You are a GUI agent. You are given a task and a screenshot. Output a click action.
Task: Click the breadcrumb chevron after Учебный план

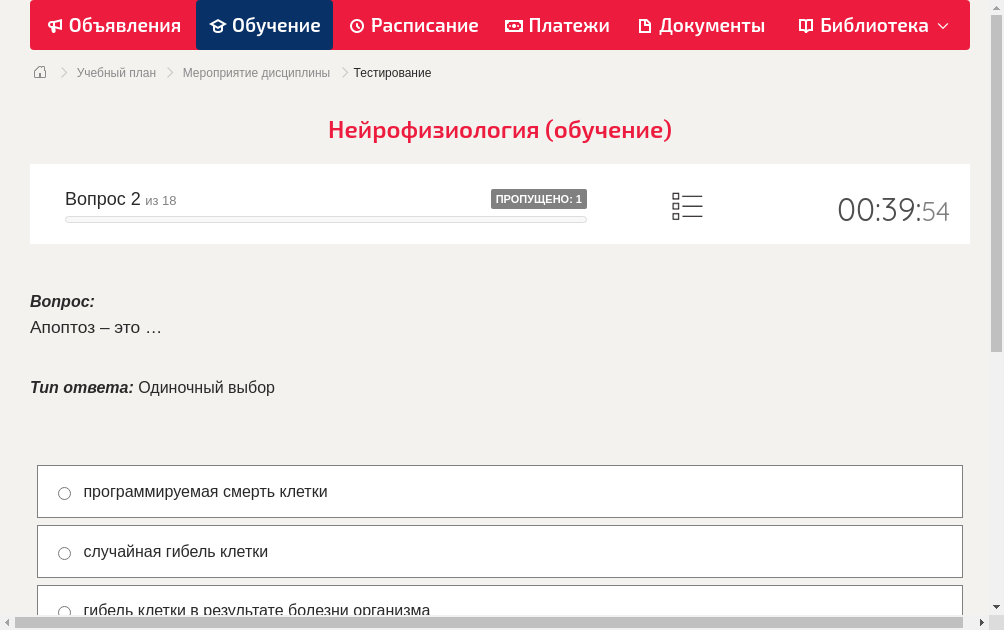[x=168, y=72]
